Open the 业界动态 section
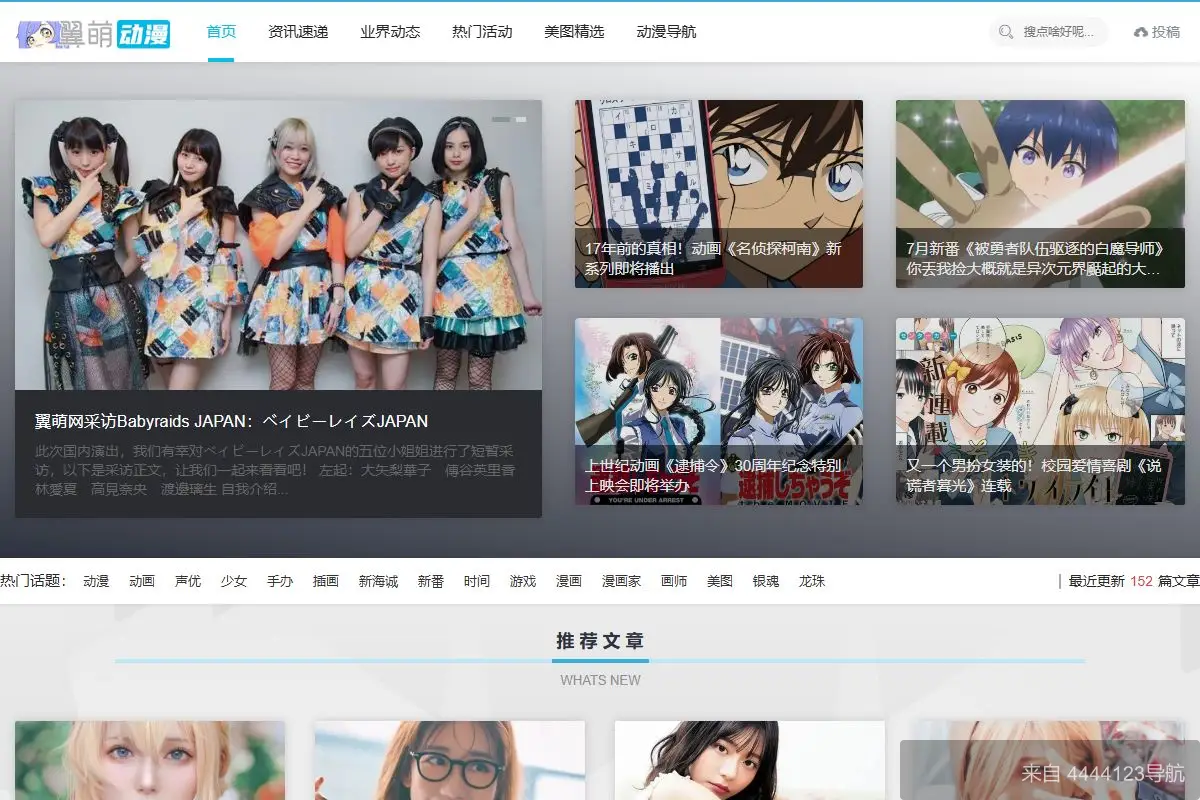 [x=389, y=31]
